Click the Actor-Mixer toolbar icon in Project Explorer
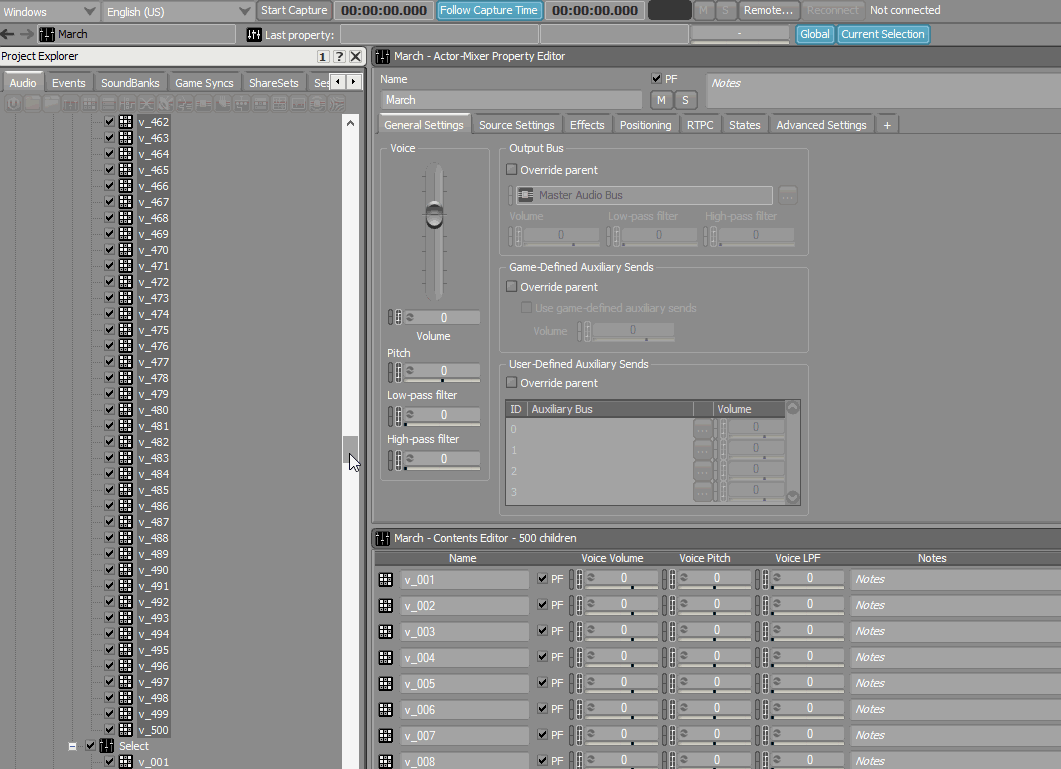This screenshot has height=769, width=1061. pos(70,104)
